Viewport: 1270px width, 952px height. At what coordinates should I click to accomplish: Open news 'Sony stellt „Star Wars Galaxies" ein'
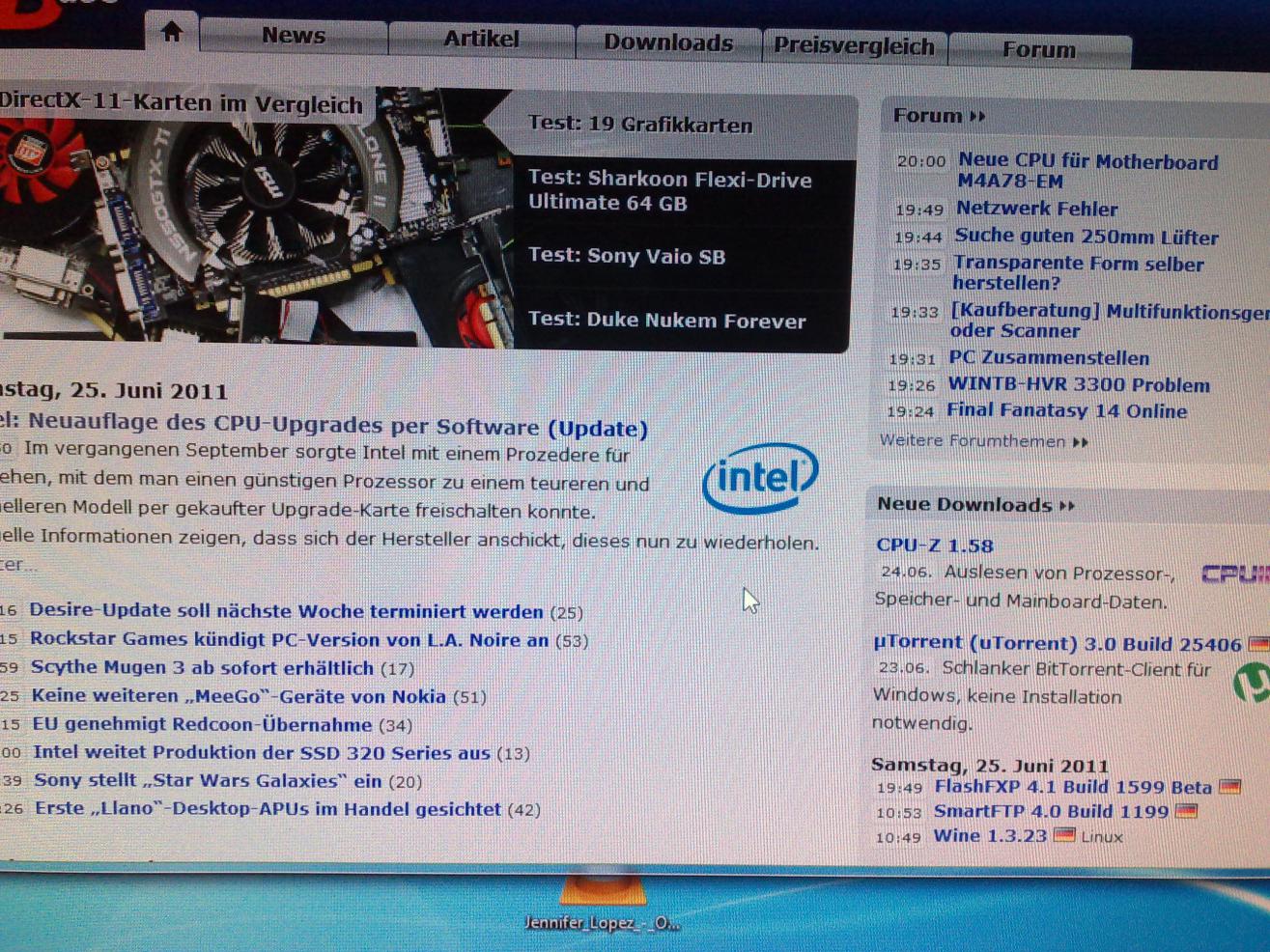coord(208,780)
